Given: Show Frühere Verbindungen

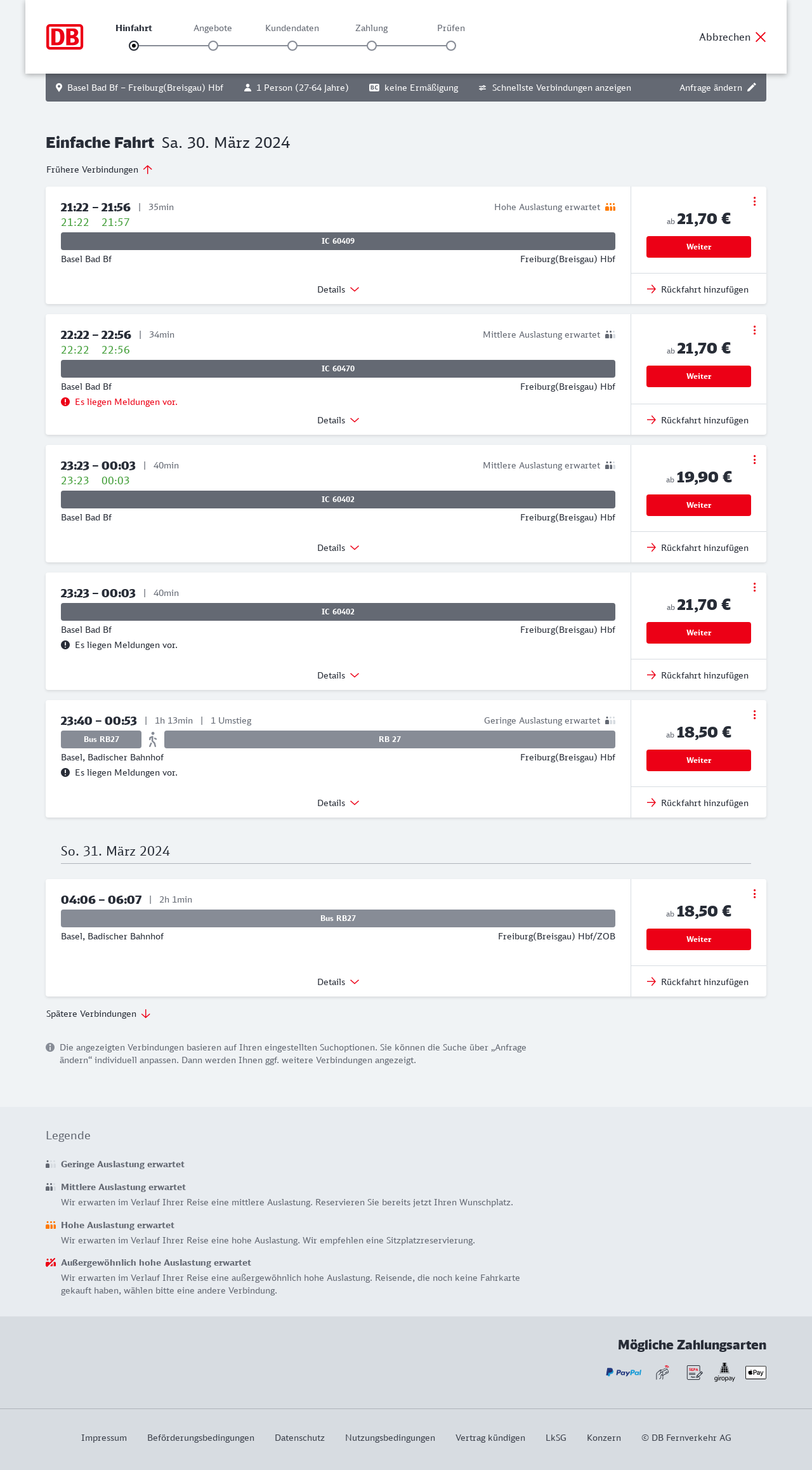Looking at the screenshot, I should tap(100, 169).
